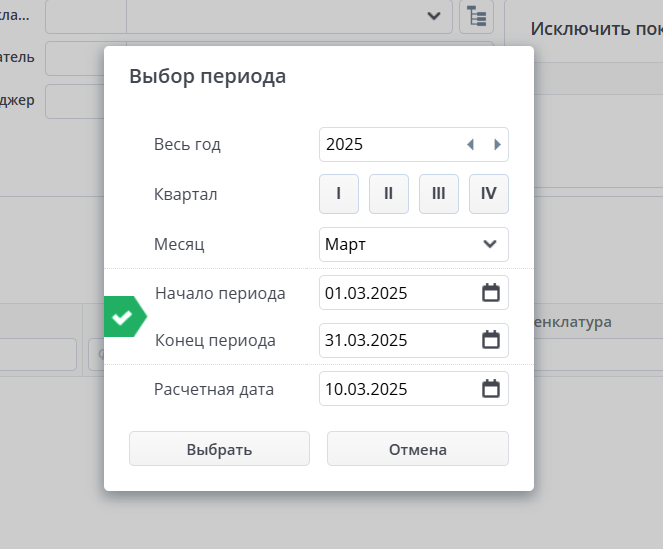Open calendar picker for Конец периода

click(490, 340)
